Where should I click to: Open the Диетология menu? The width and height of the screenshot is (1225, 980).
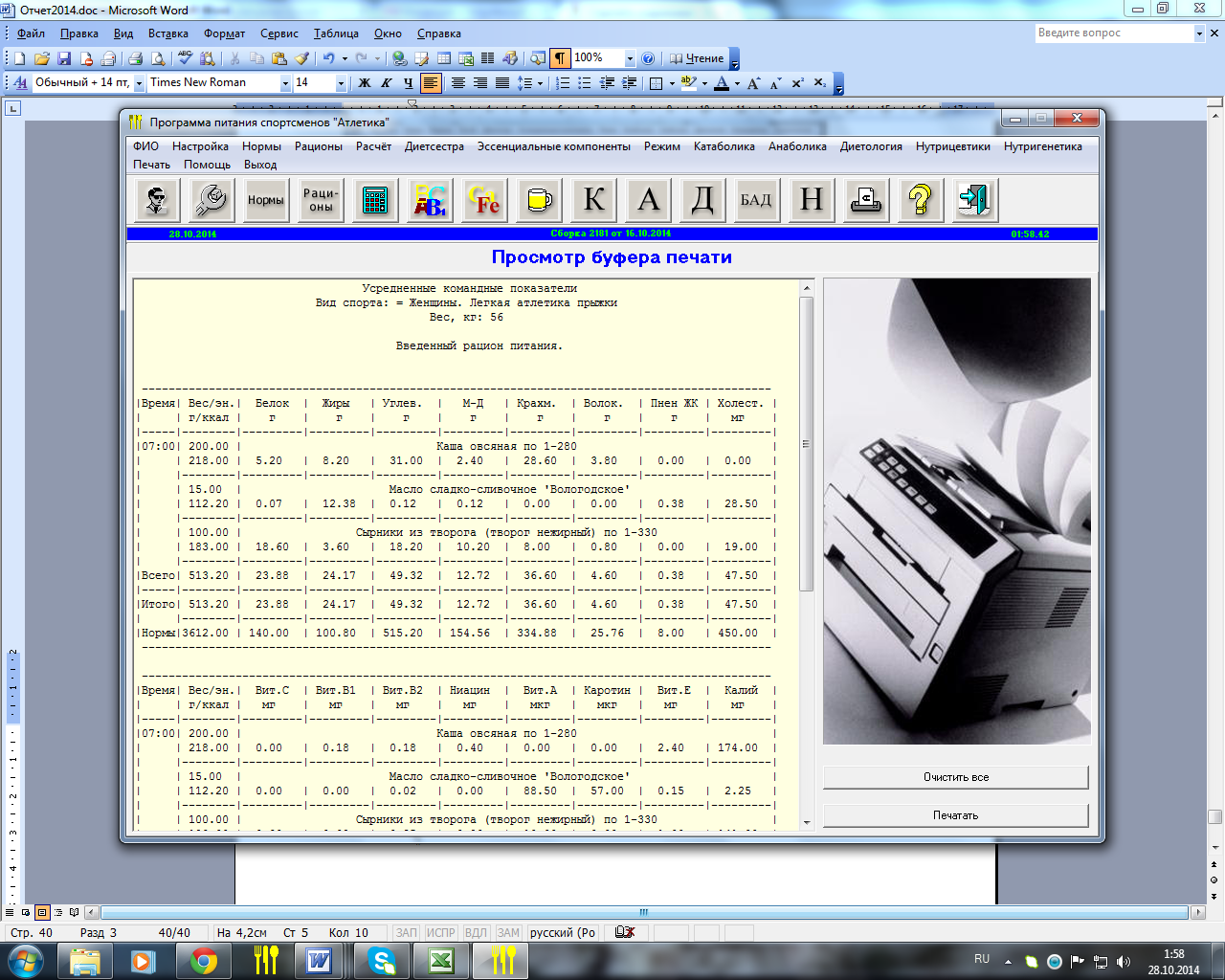[x=871, y=146]
